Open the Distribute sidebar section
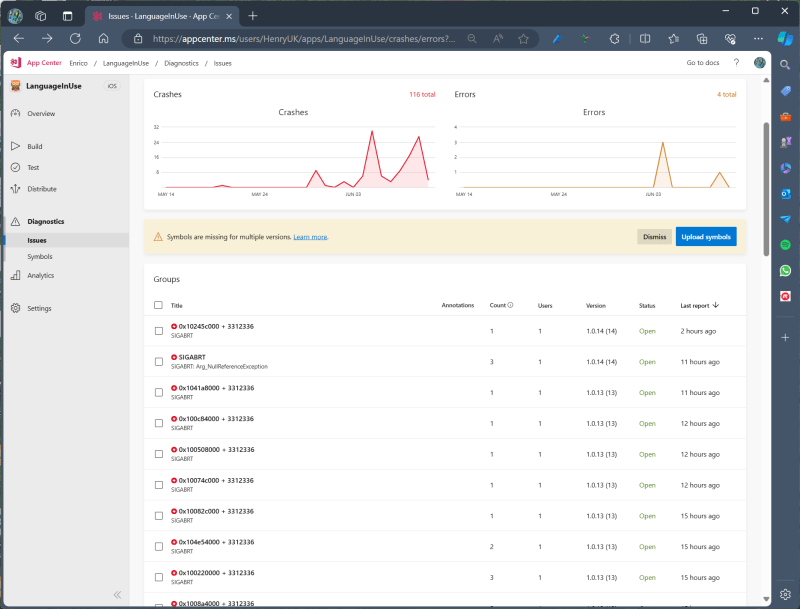Image resolution: width=800 pixels, height=609 pixels. (x=42, y=189)
